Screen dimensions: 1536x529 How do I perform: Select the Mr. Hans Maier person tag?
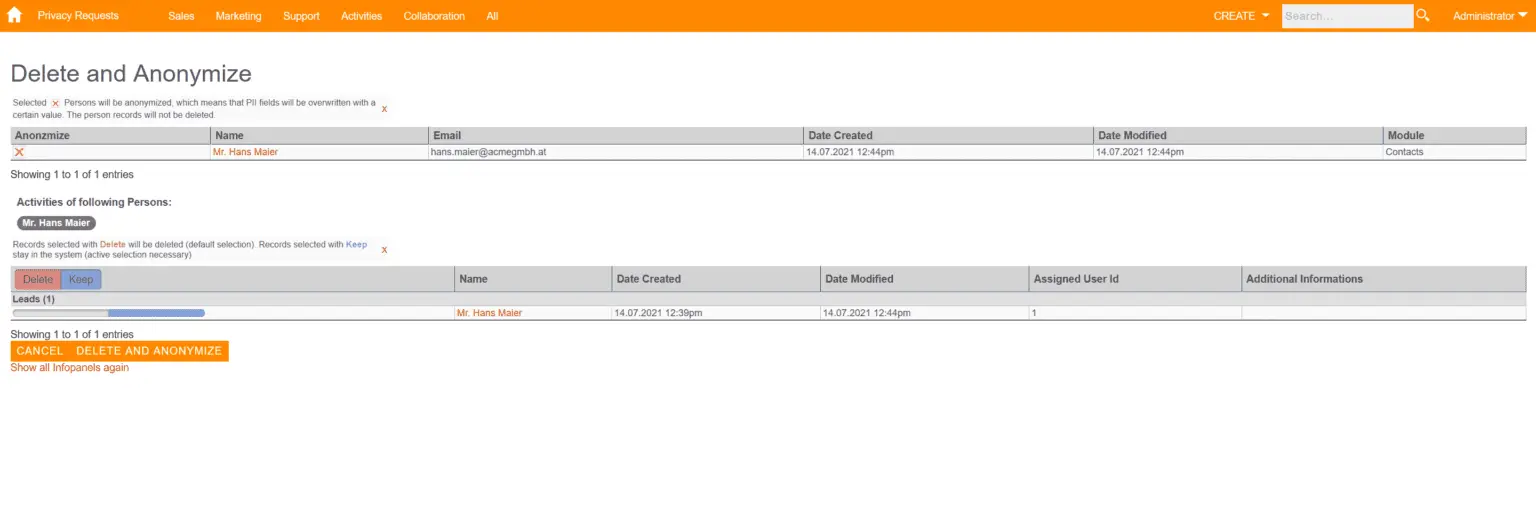[x=56, y=223]
